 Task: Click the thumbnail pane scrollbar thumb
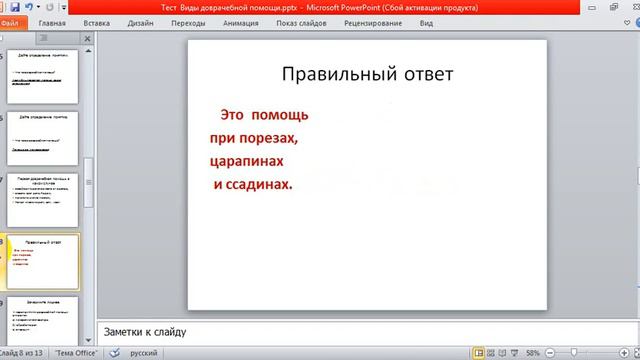coord(88,182)
